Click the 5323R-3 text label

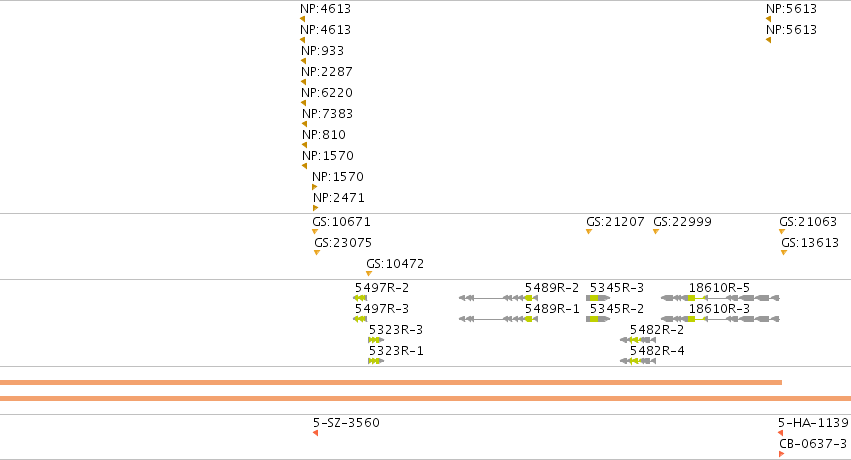click(x=396, y=330)
